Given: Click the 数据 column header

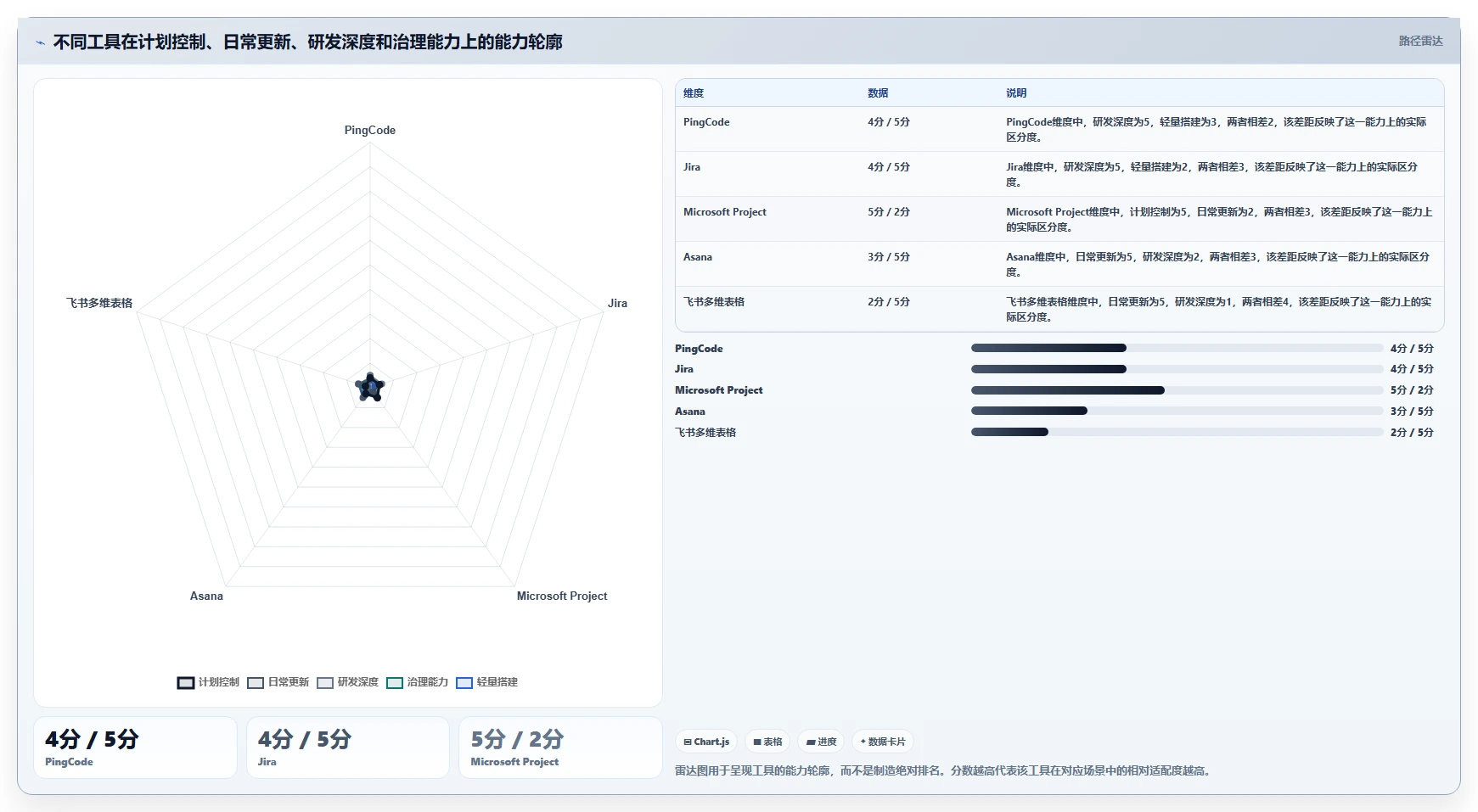Looking at the screenshot, I should (x=878, y=93).
